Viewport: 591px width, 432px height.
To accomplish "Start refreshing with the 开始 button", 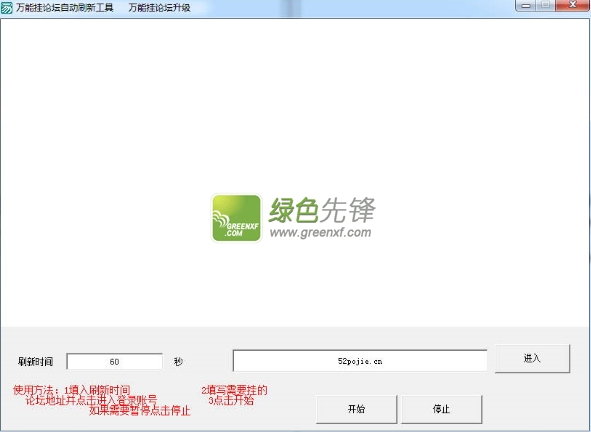I will (x=357, y=409).
